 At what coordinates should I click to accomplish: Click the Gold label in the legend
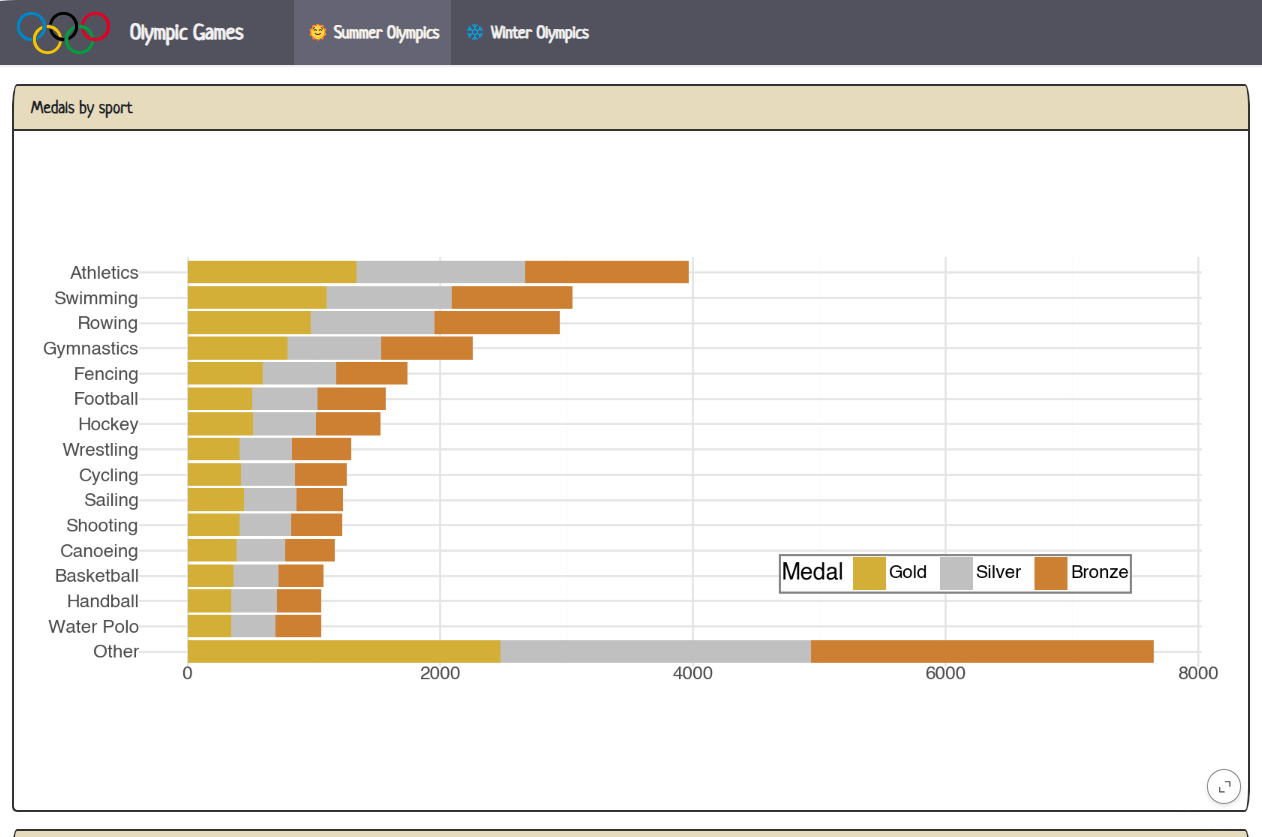(908, 572)
